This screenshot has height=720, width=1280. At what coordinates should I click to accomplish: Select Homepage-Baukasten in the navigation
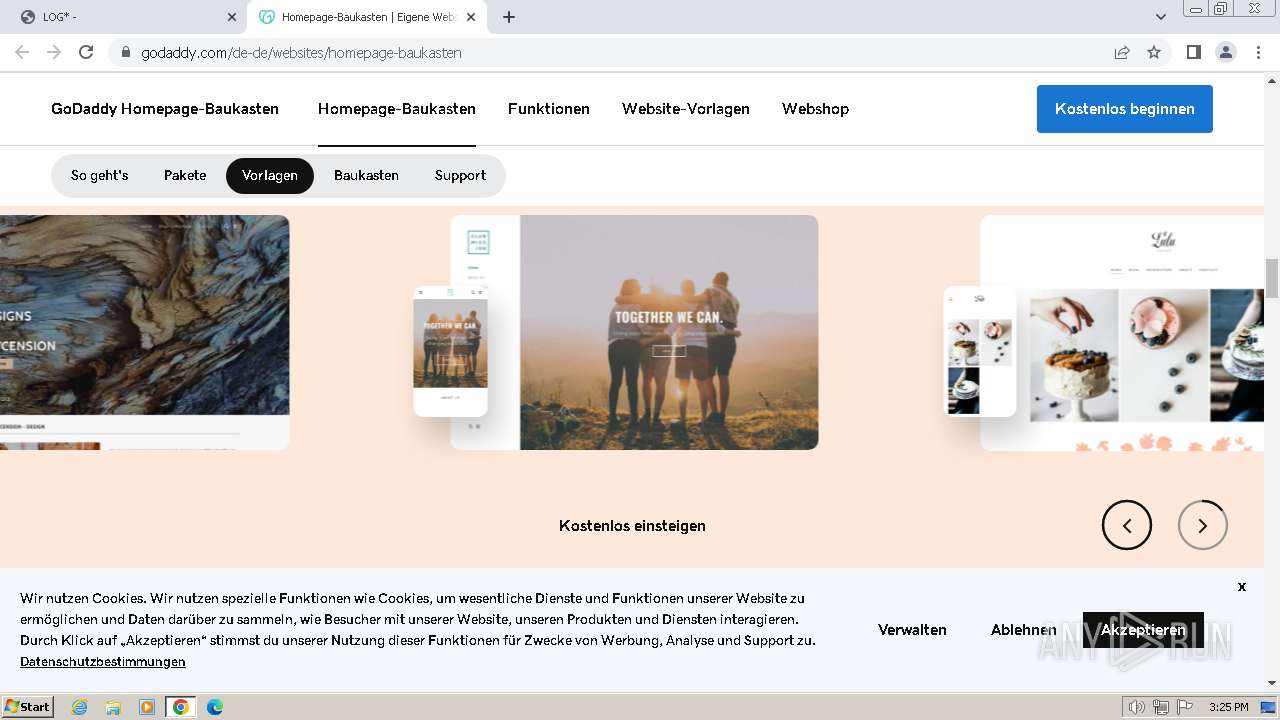pos(397,109)
